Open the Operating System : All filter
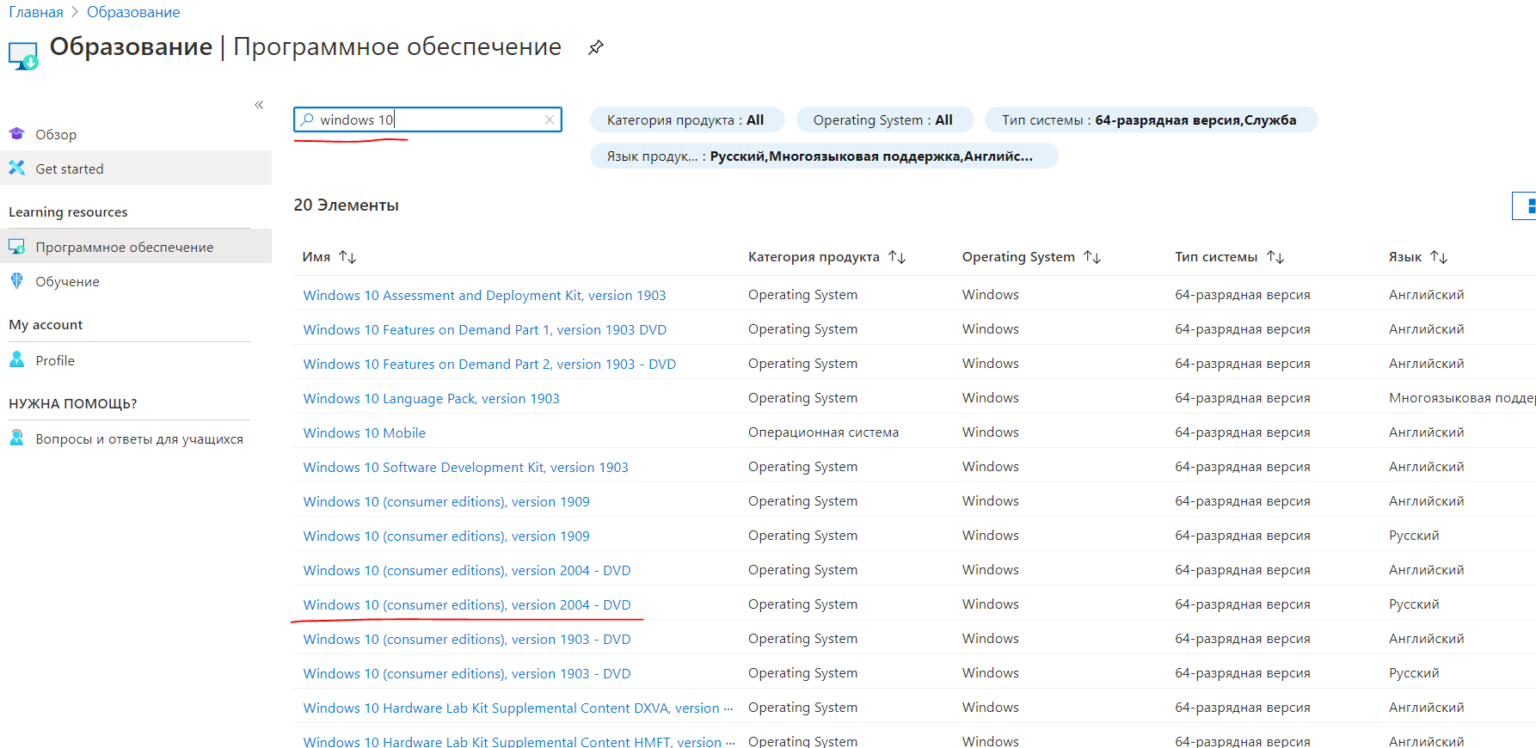1536x748 pixels. point(883,120)
